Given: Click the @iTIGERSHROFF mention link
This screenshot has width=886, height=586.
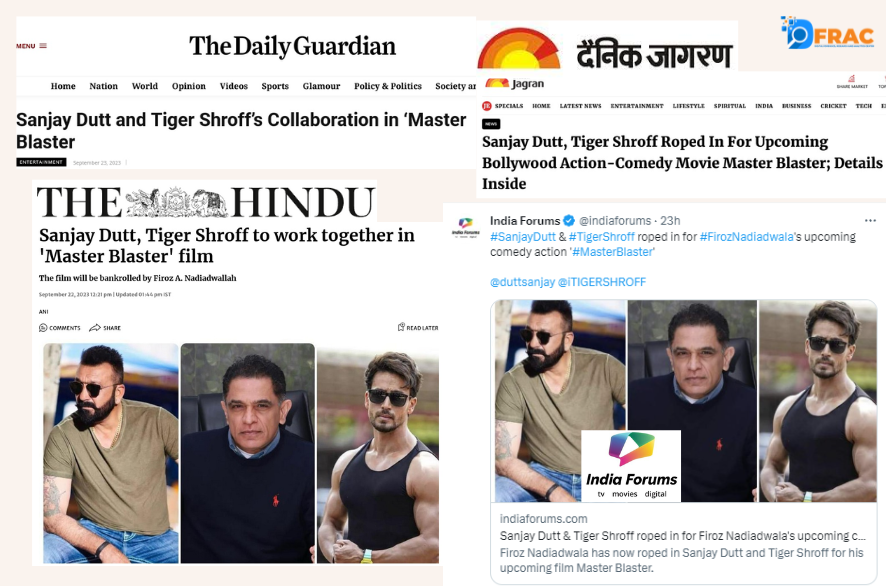Looking at the screenshot, I should coord(602,282).
